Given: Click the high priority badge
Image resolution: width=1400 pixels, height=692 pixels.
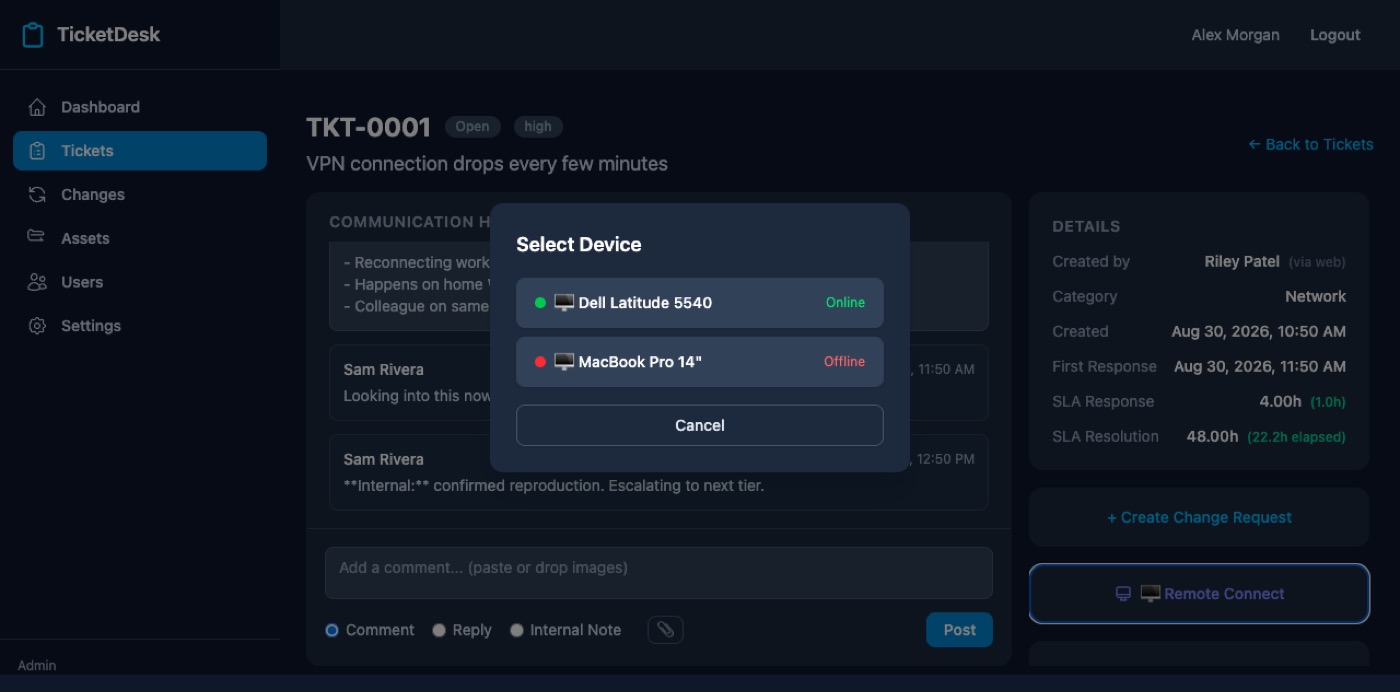Looking at the screenshot, I should tap(538, 127).
